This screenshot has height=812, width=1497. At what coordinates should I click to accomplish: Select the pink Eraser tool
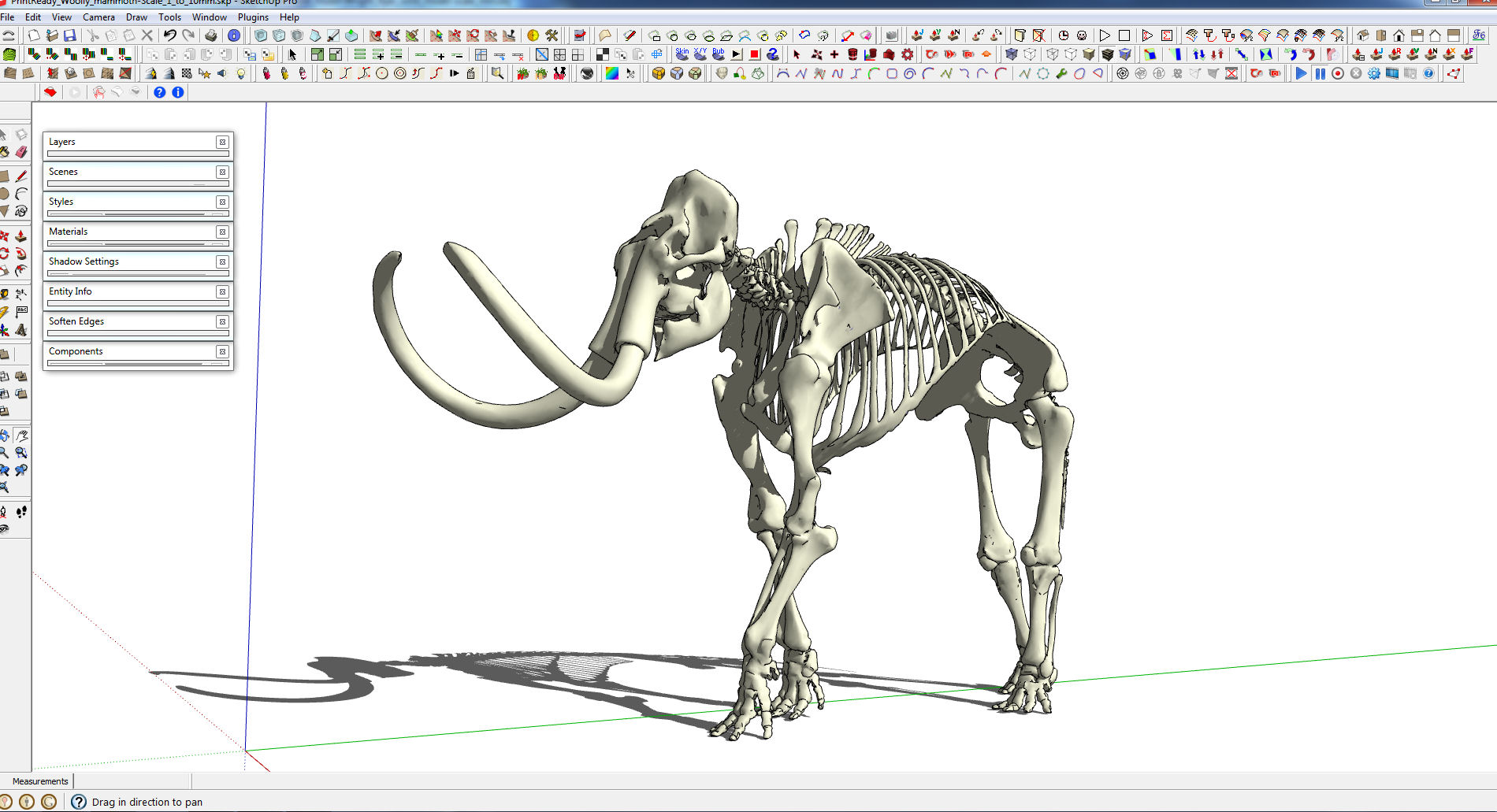point(21,151)
